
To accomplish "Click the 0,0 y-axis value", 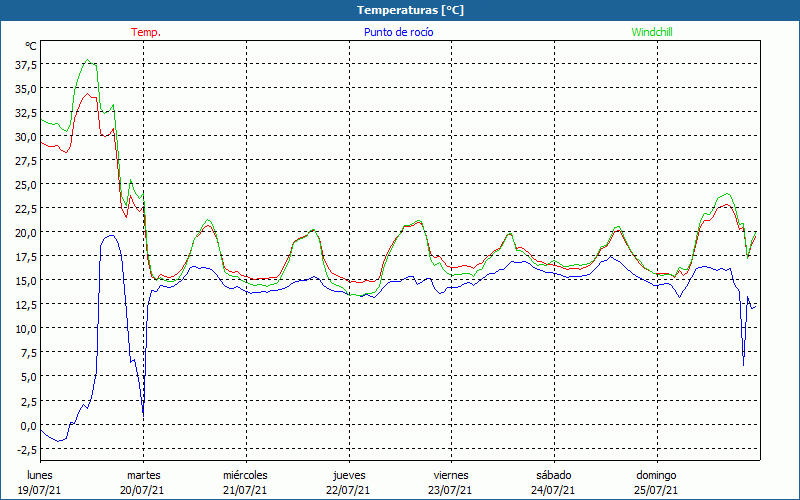I will pyautogui.click(x=28, y=425).
